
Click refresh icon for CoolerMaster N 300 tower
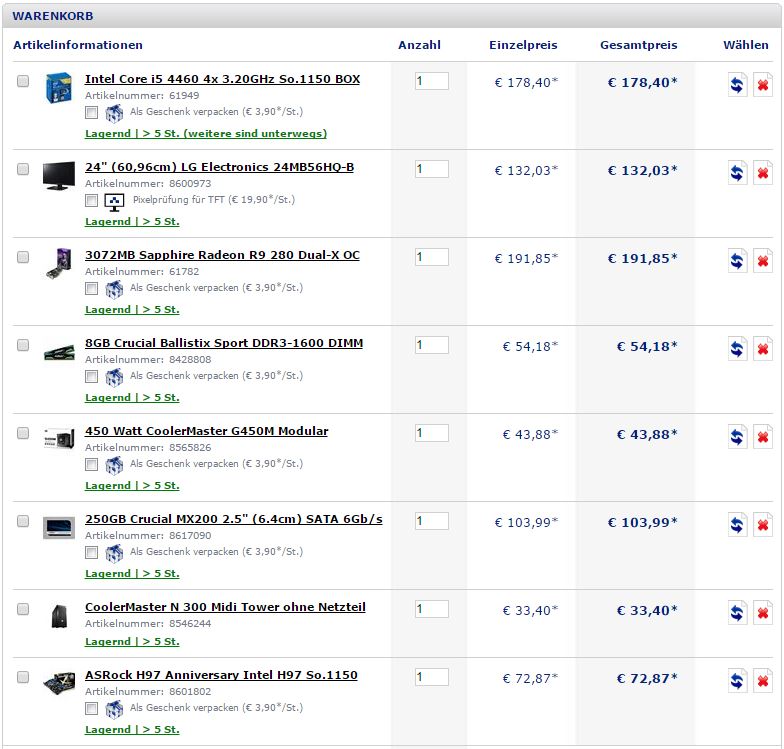(737, 613)
